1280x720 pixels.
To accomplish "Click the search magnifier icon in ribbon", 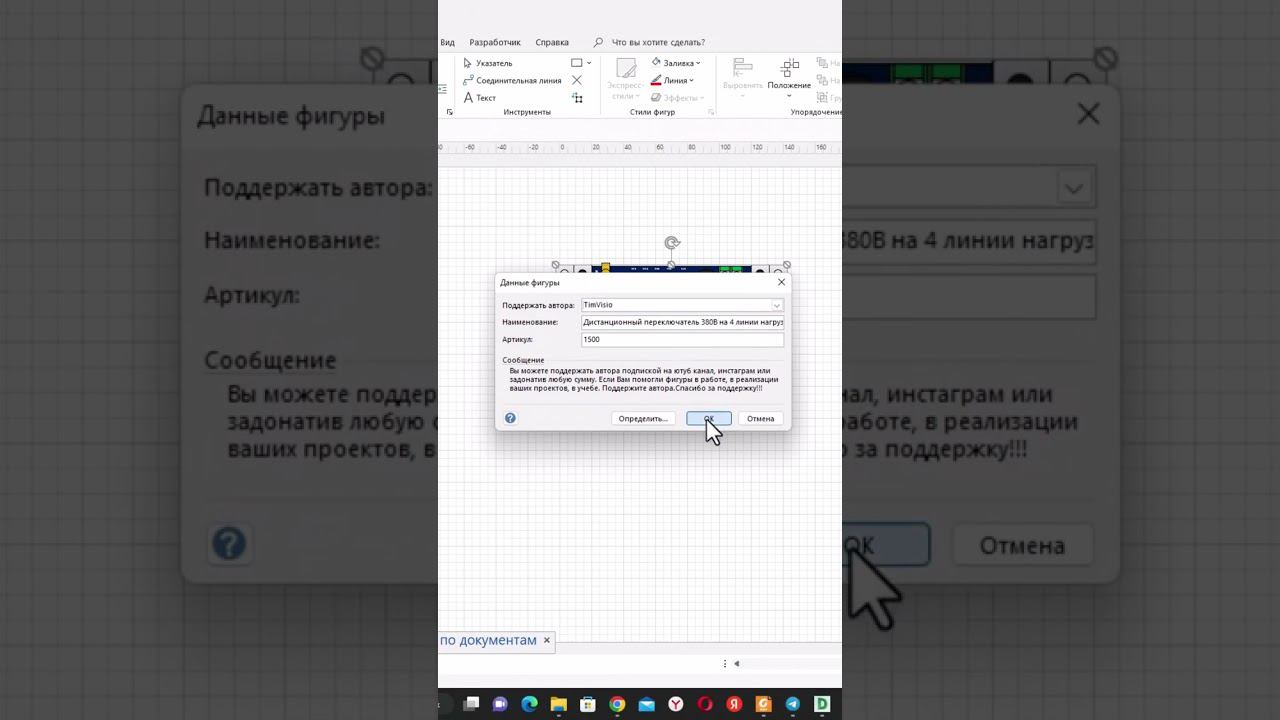I will click(x=598, y=42).
